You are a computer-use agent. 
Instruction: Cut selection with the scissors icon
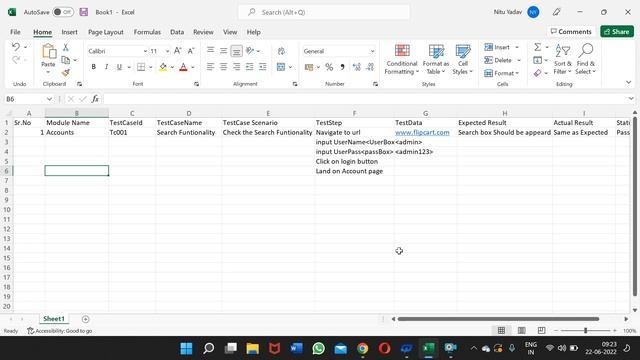pos(65,48)
